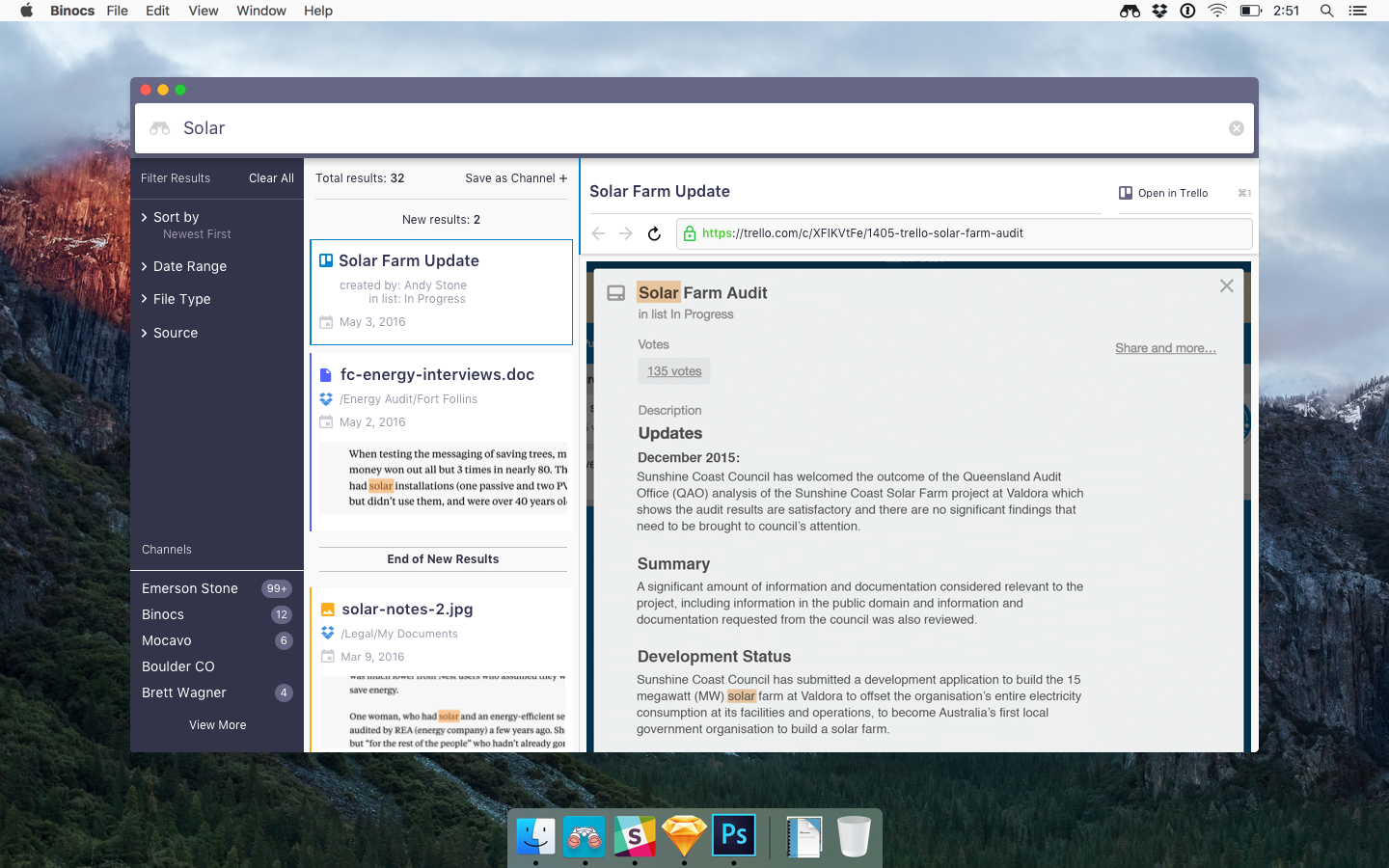Click the document icon beside fc-energy-interviews.doc
This screenshot has height=868, width=1389.
pos(326,375)
